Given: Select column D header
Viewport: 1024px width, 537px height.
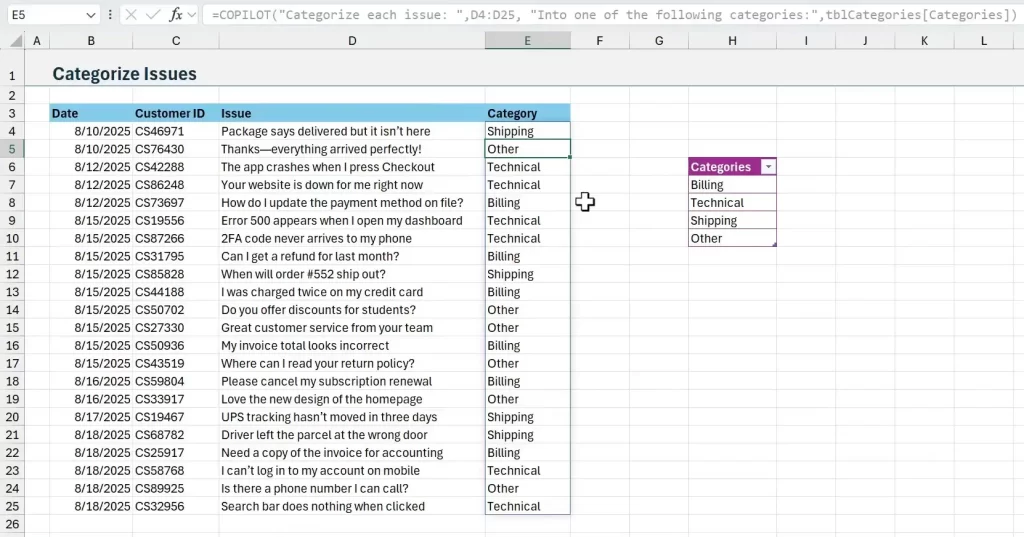Looking at the screenshot, I should [352, 41].
